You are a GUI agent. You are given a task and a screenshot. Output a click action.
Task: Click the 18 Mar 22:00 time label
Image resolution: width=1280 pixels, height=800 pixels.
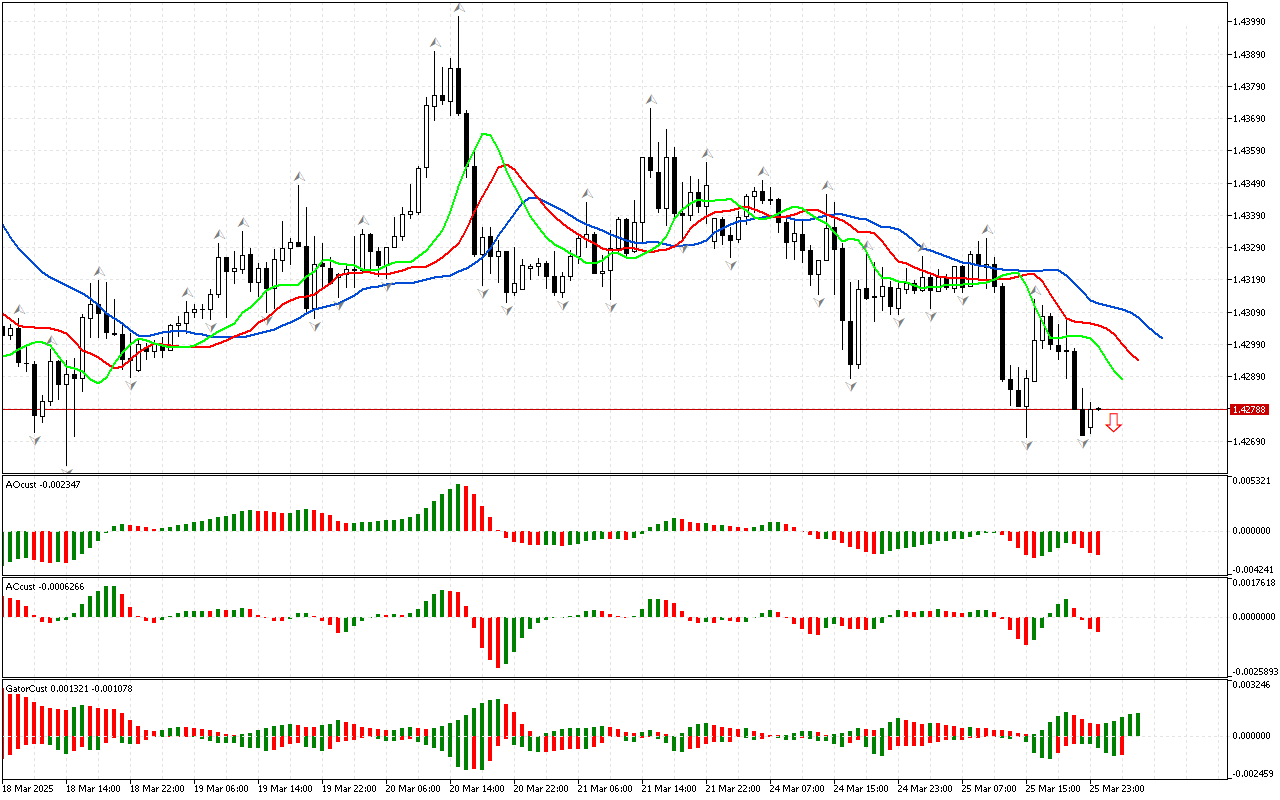click(155, 789)
